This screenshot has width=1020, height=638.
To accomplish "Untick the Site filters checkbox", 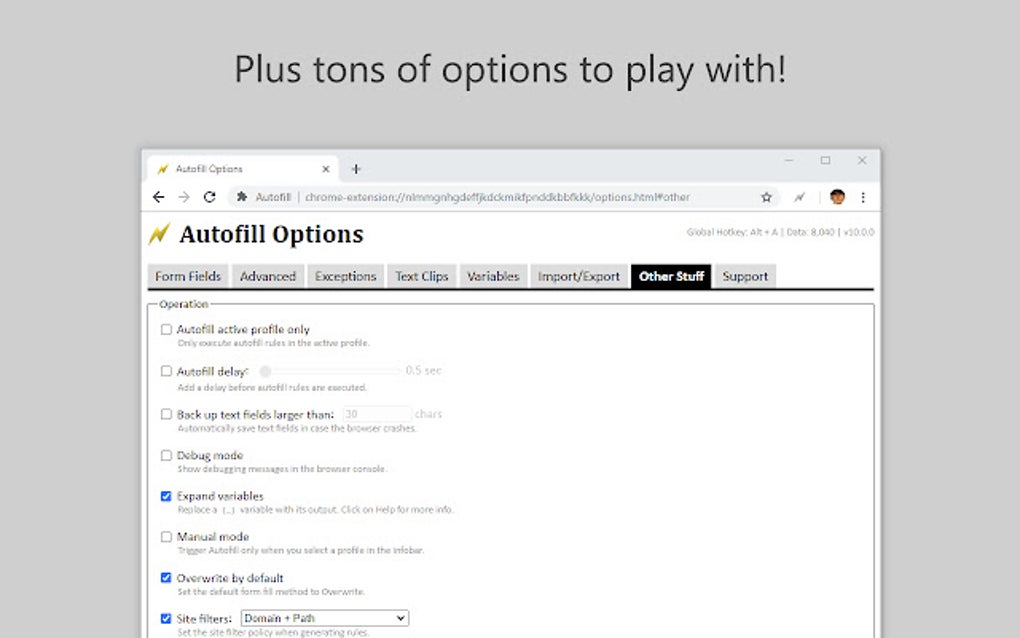I will [x=166, y=618].
